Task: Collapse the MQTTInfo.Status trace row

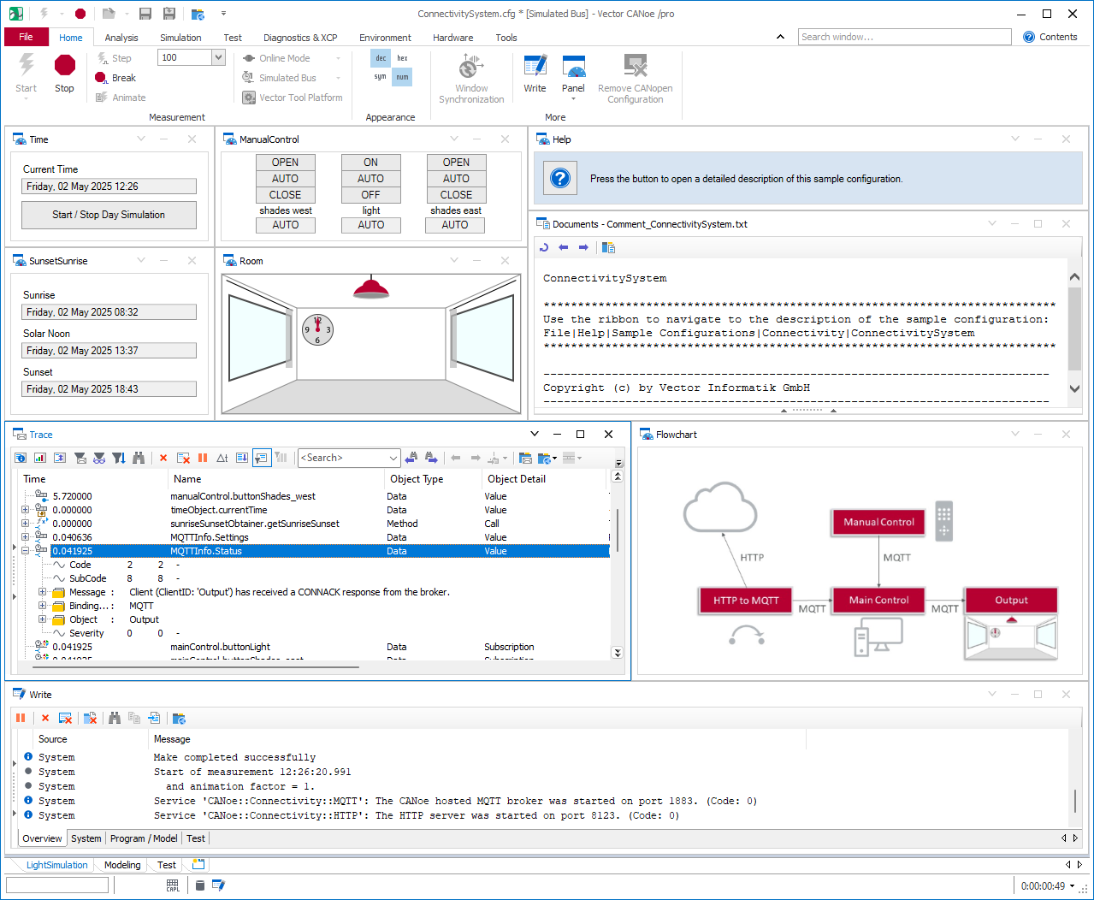Action: click(25, 551)
